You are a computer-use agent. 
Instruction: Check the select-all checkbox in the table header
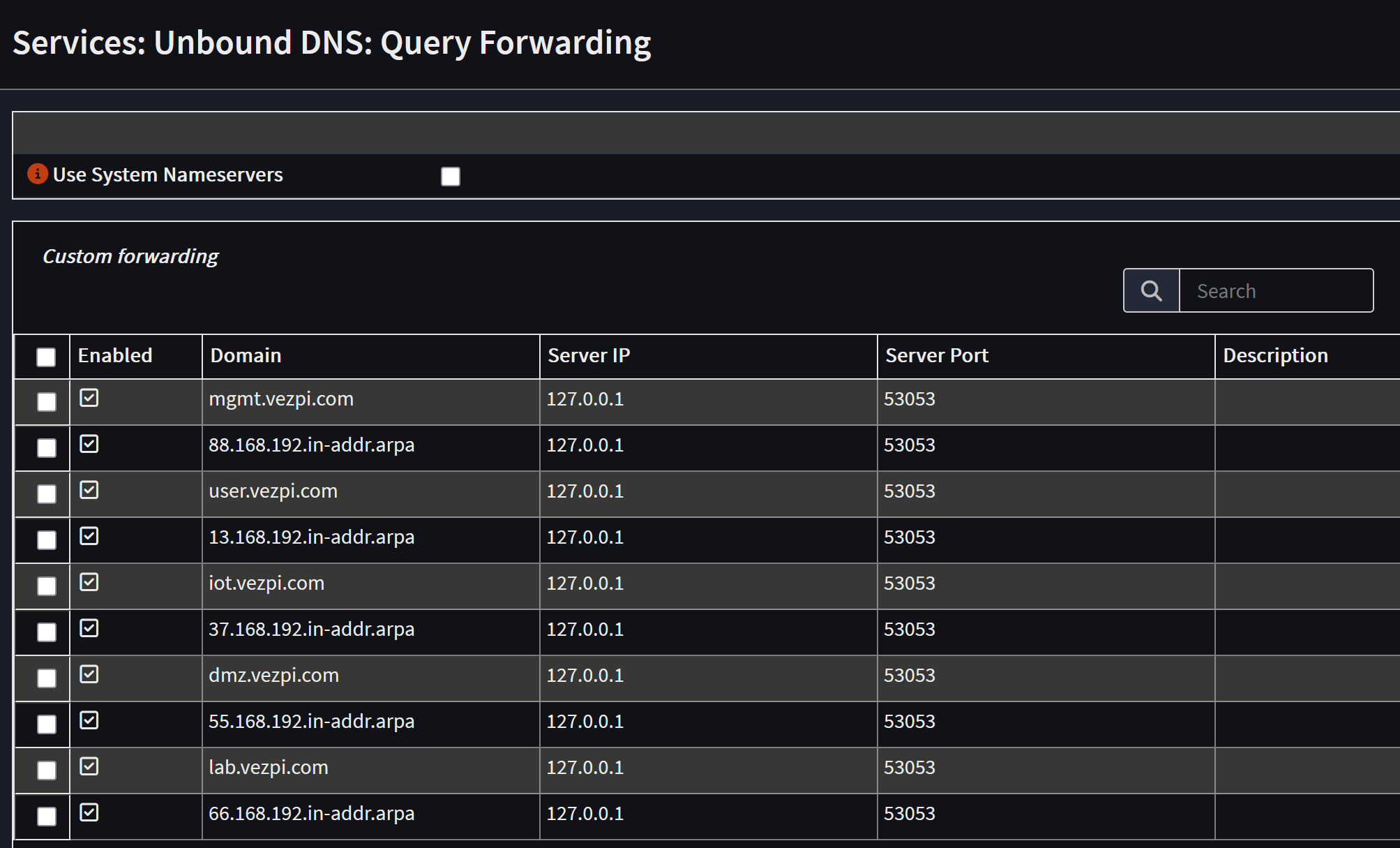[x=45, y=357]
